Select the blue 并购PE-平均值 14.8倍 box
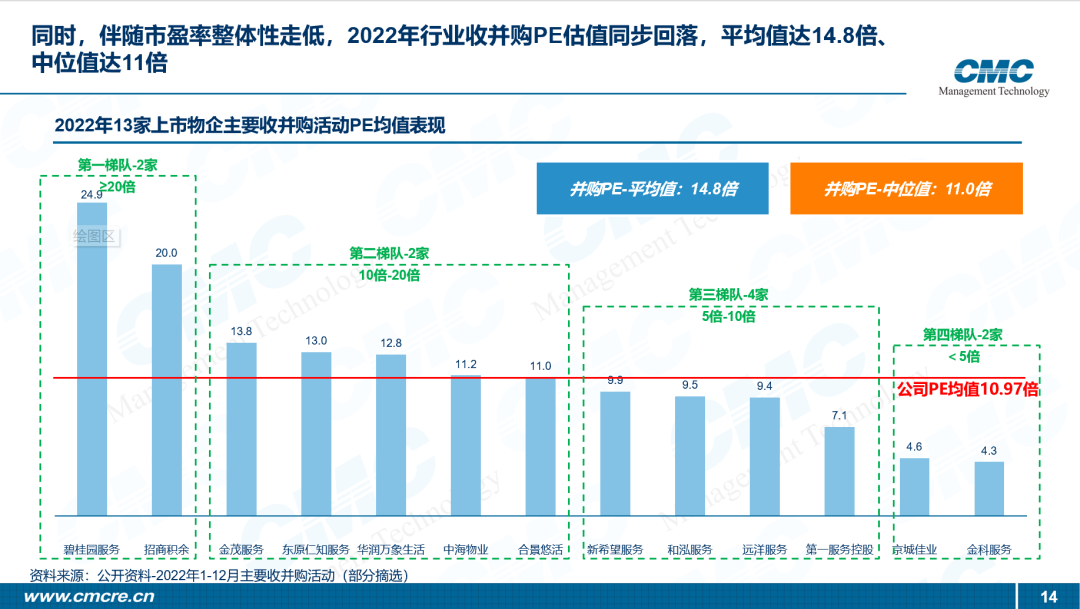The height and width of the screenshot is (609, 1080). pyautogui.click(x=652, y=188)
